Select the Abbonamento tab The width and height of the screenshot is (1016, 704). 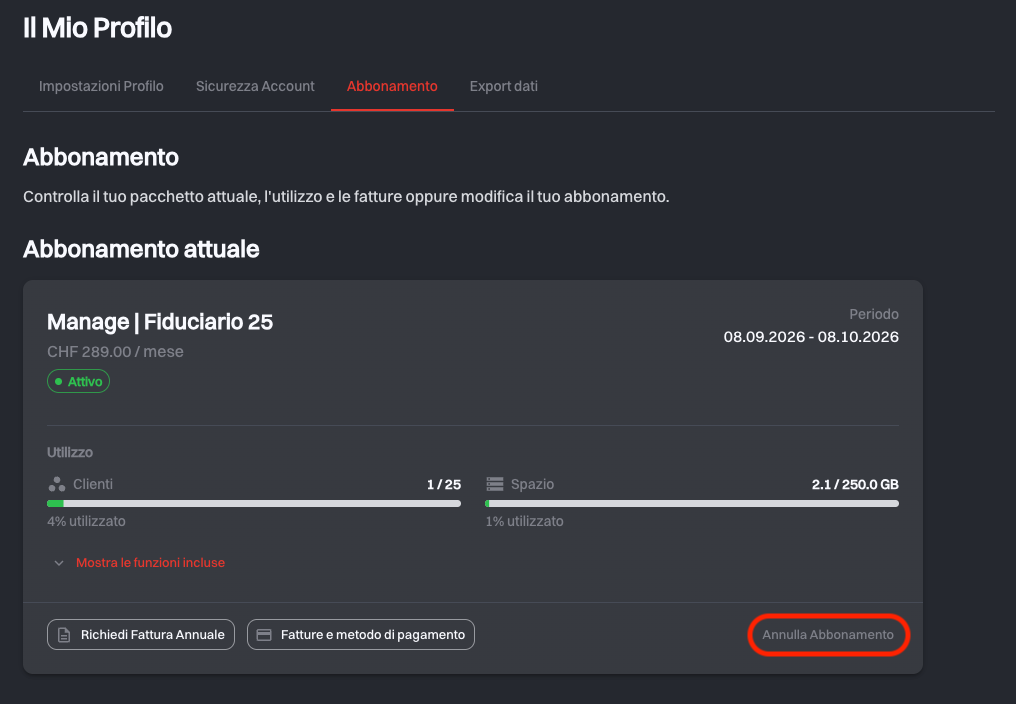[392, 86]
